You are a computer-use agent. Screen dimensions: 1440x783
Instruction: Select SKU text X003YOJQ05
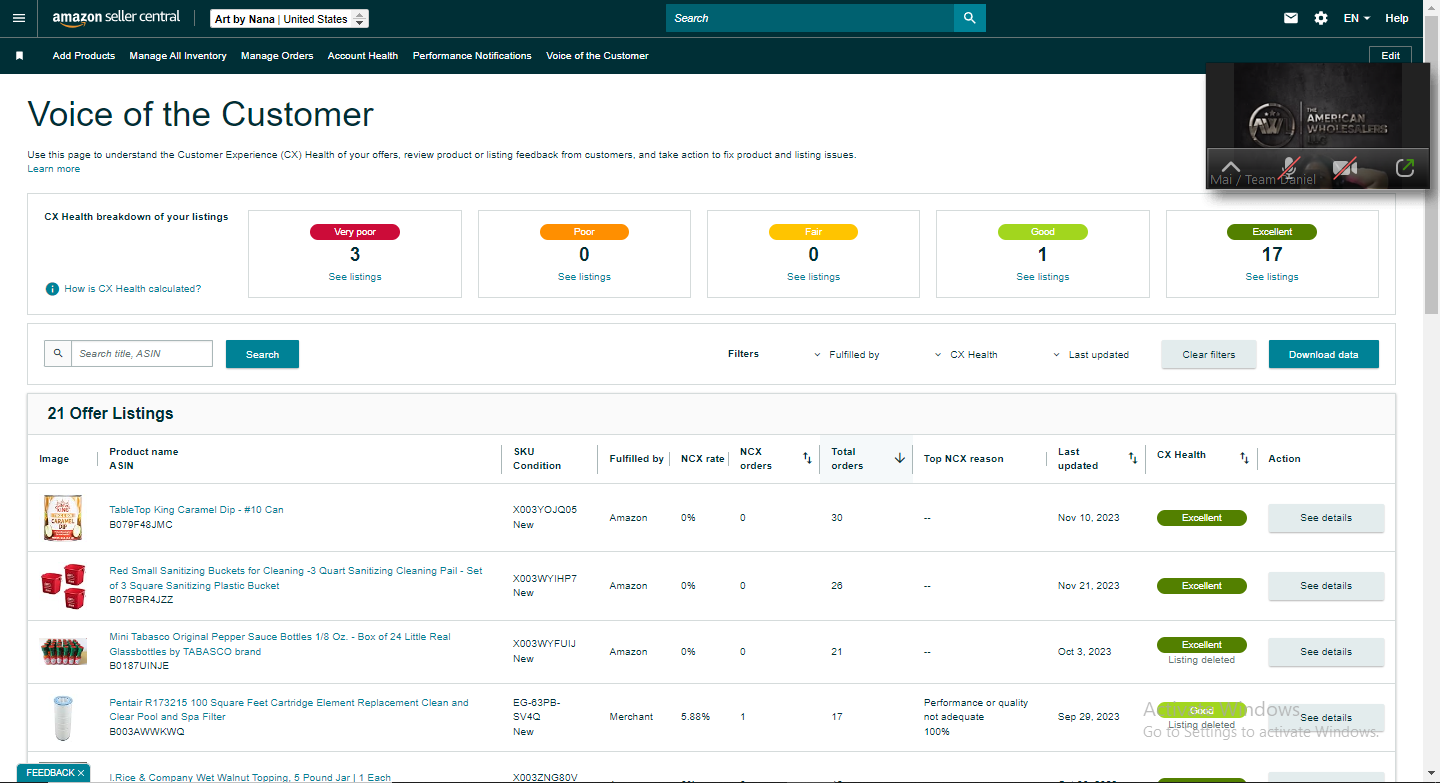pyautogui.click(x=545, y=510)
